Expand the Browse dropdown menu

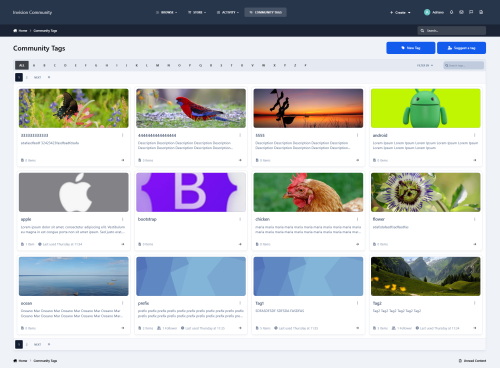tap(167, 12)
